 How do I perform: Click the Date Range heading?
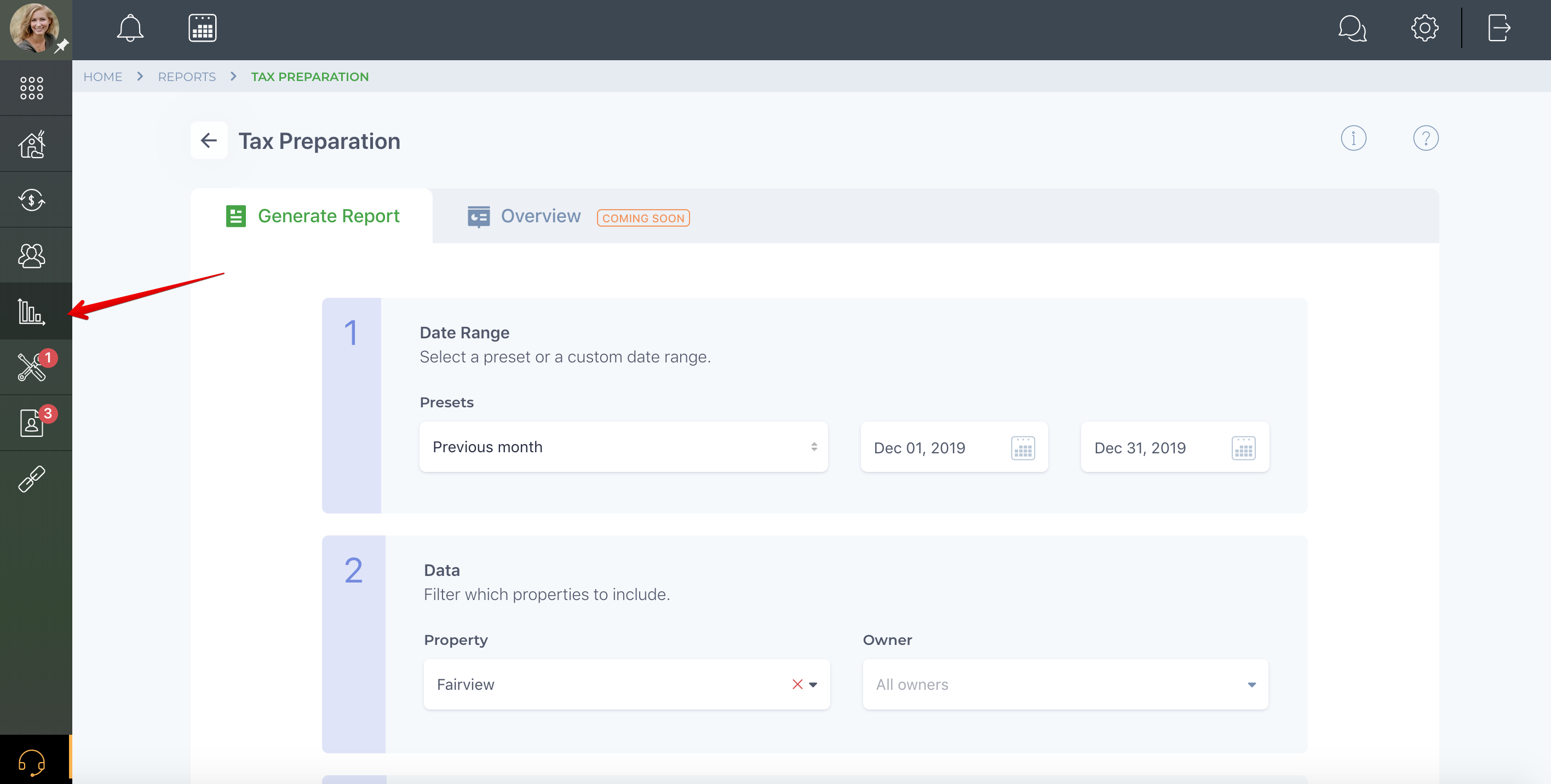coord(464,333)
